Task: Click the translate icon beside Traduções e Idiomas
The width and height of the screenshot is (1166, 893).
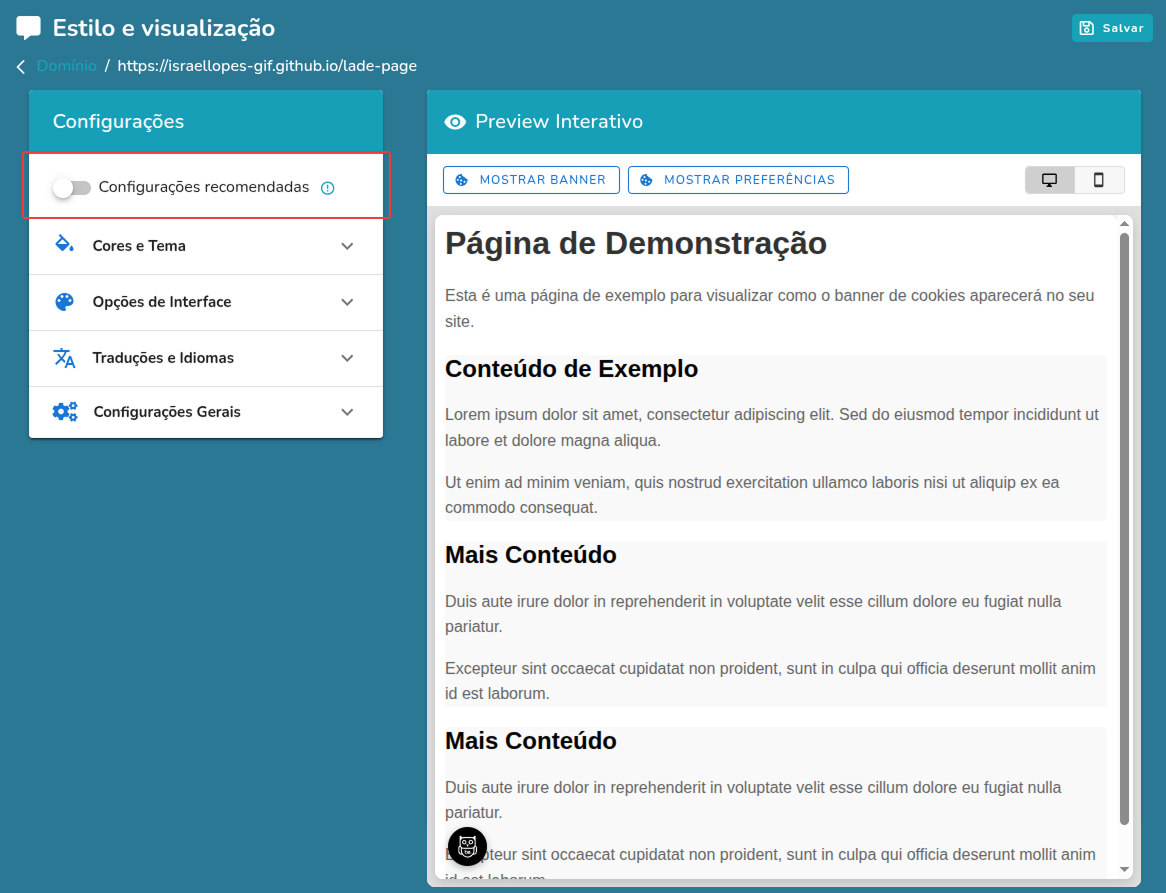Action: (x=64, y=358)
